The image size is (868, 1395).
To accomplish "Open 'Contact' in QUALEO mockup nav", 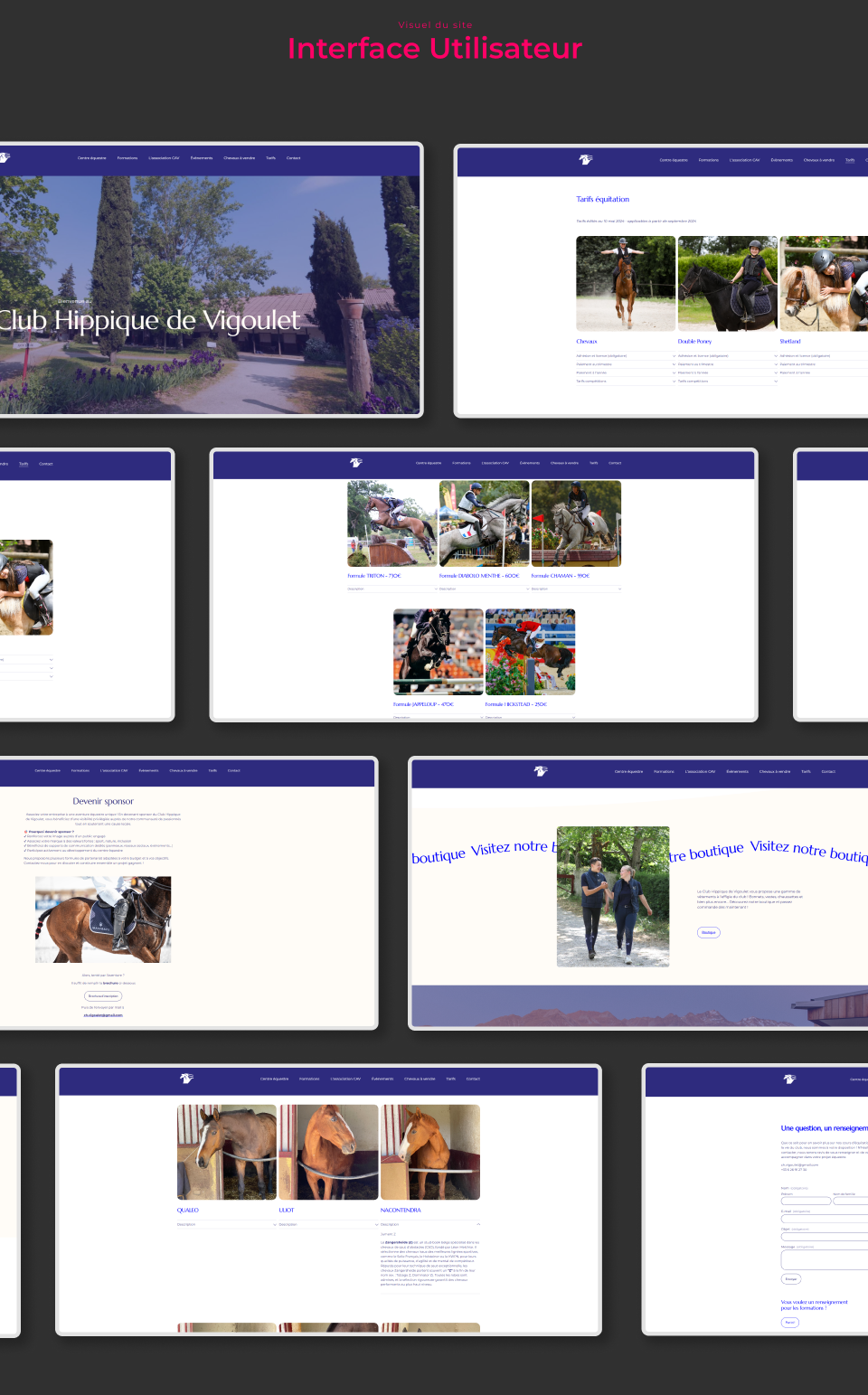I will [473, 1079].
